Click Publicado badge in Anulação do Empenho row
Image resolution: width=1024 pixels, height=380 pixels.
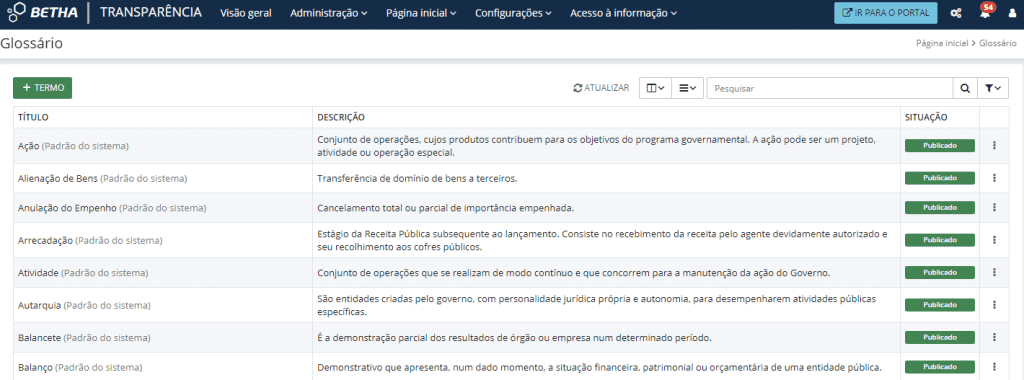tap(940, 208)
